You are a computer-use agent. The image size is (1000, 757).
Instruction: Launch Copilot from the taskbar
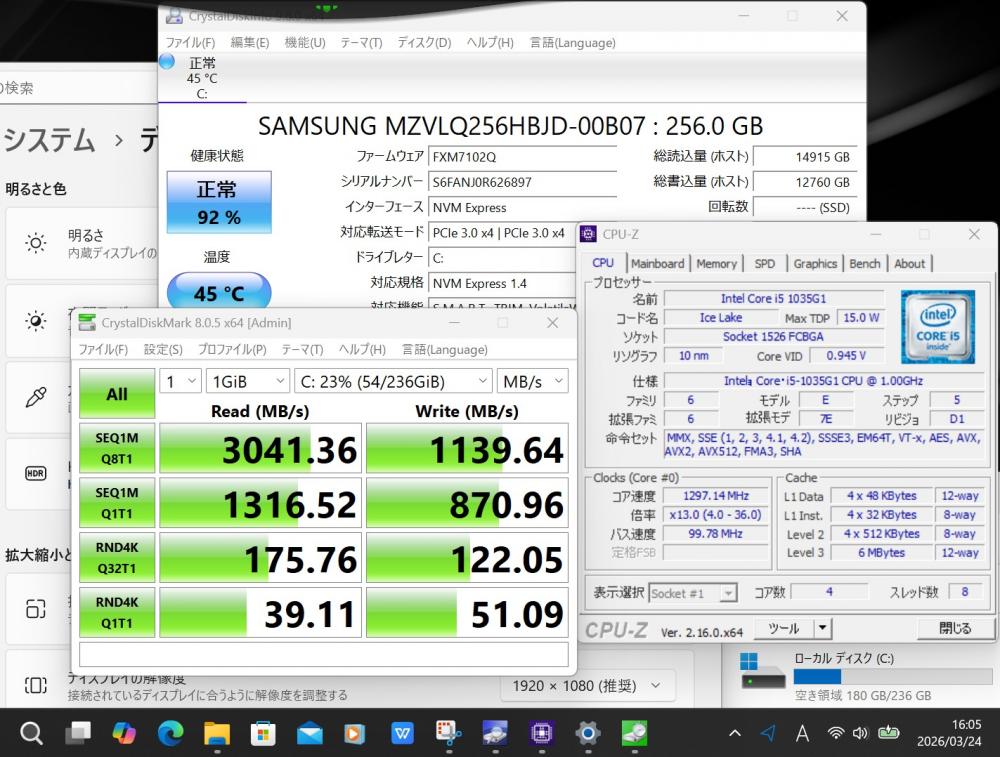[x=124, y=733]
